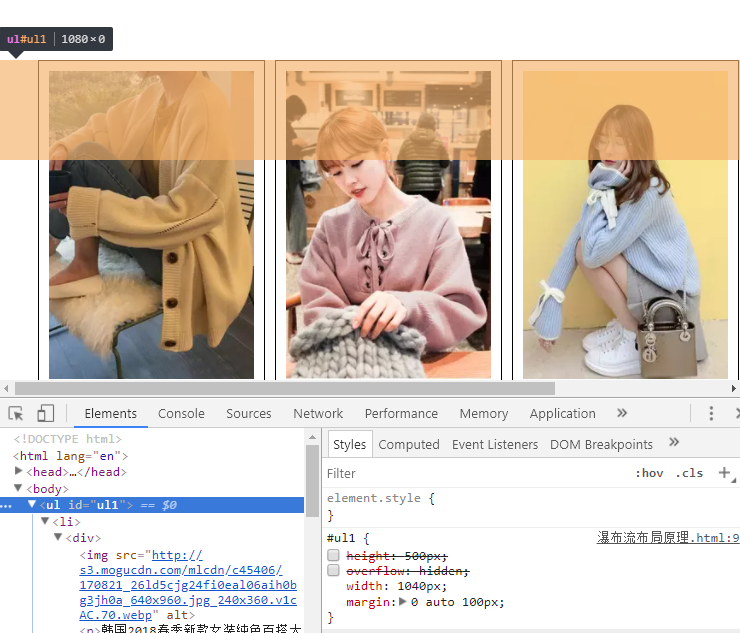Collapse the body node
This screenshot has width=740, height=633.
(x=18, y=488)
